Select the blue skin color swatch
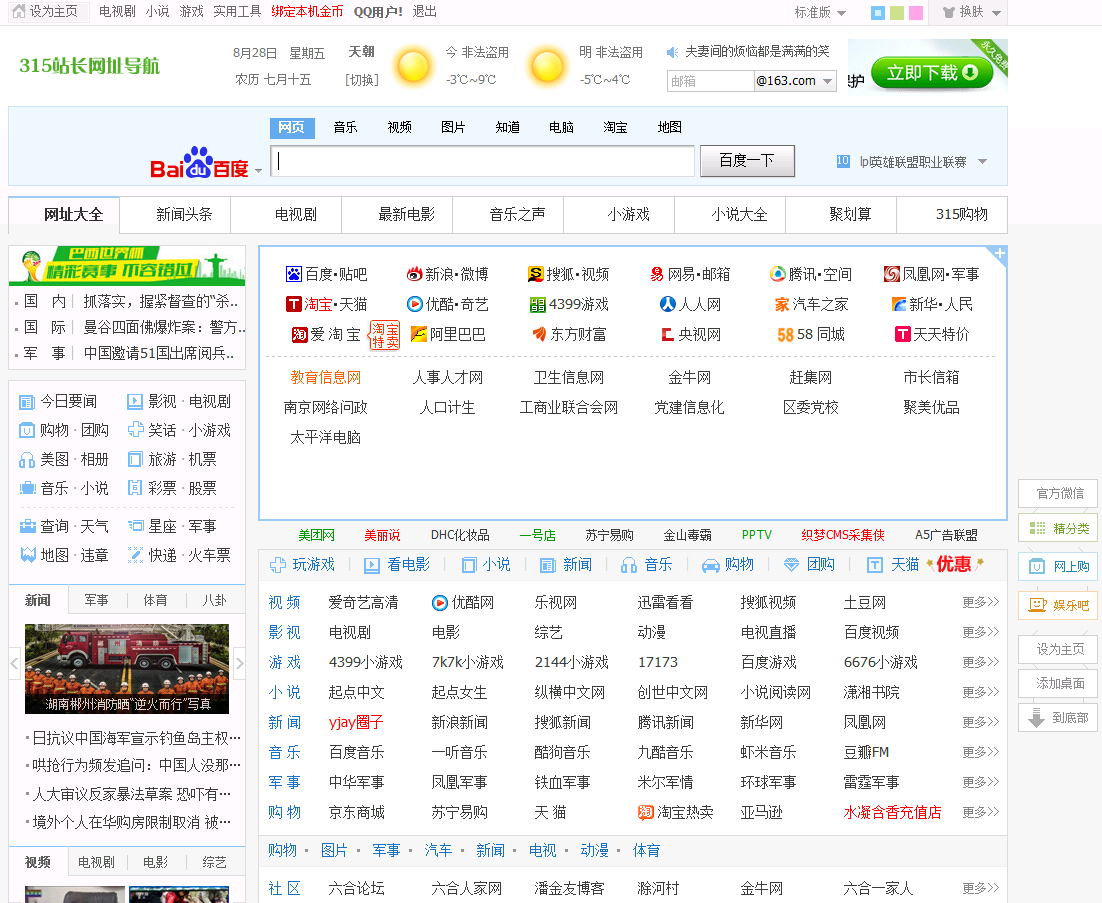The image size is (1102, 903). click(x=878, y=13)
